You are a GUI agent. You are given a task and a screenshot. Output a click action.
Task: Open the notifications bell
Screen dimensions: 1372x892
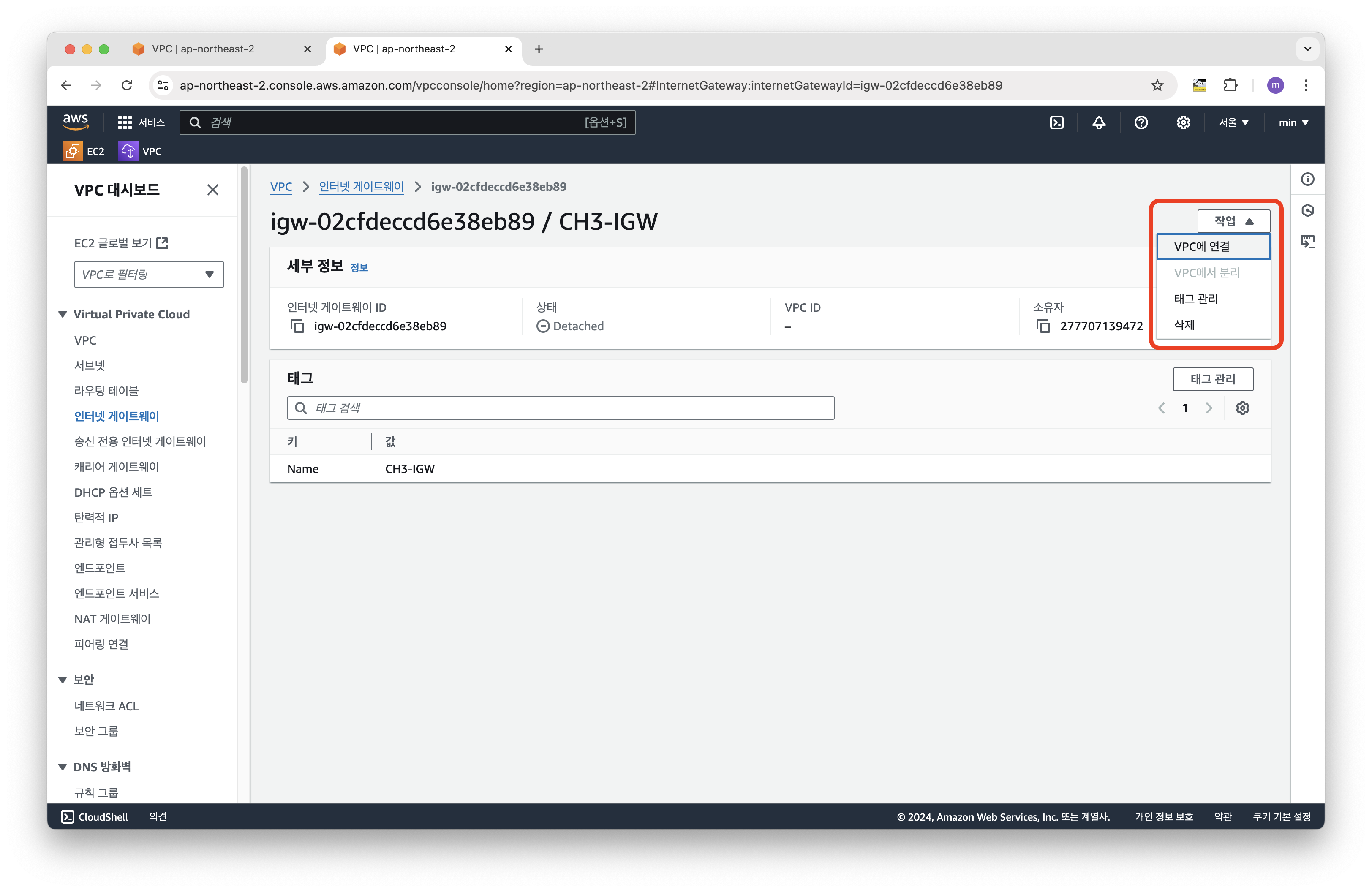point(1099,122)
